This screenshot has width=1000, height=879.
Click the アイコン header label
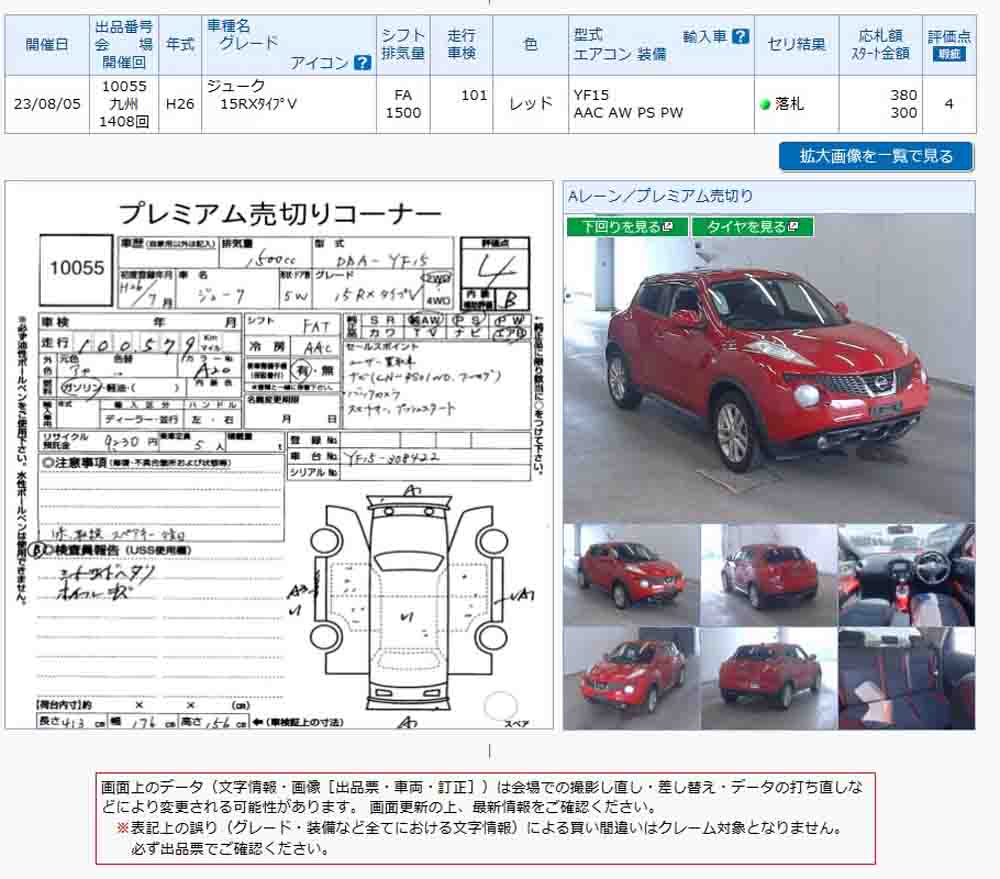coord(319,63)
